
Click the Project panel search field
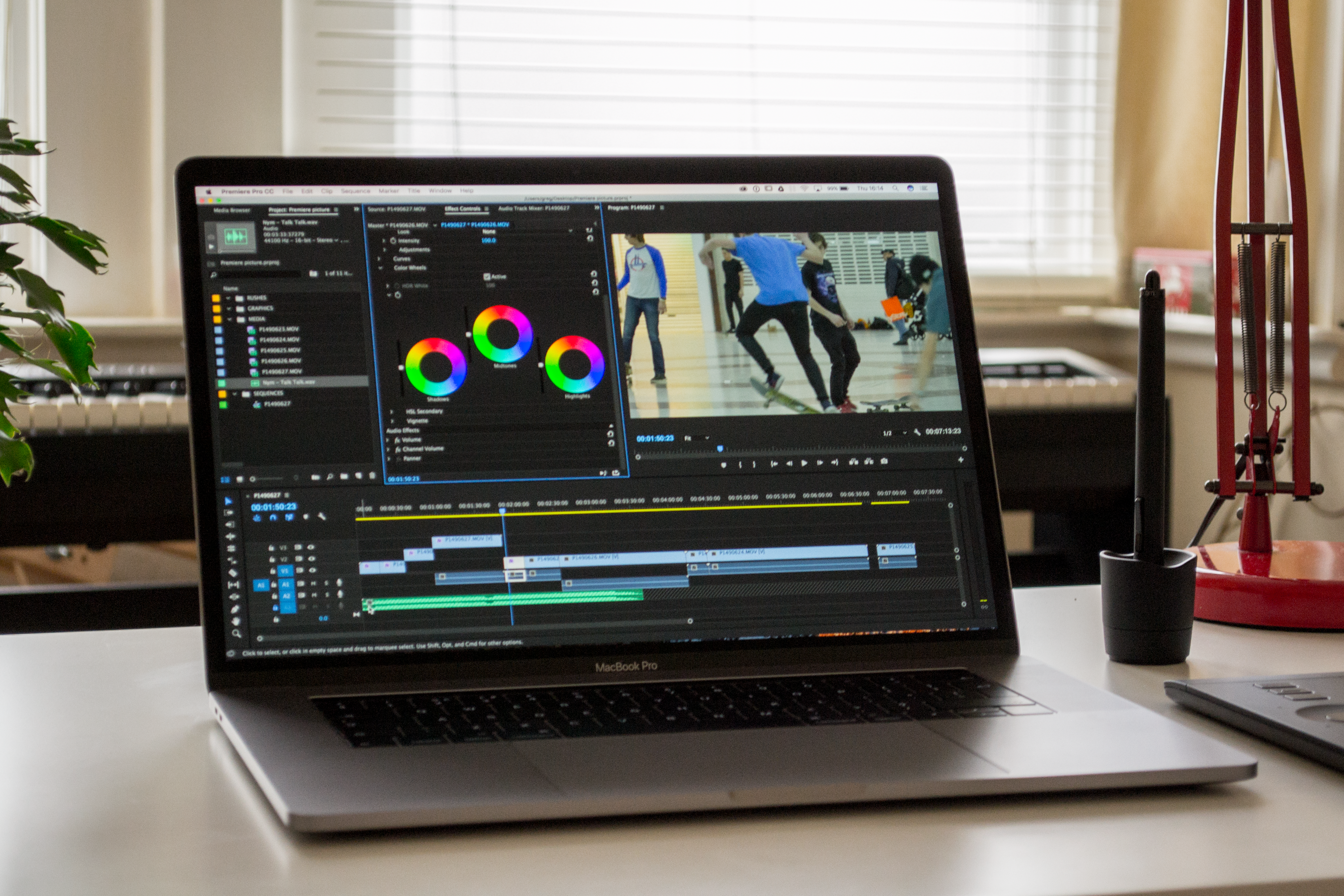(x=260, y=274)
